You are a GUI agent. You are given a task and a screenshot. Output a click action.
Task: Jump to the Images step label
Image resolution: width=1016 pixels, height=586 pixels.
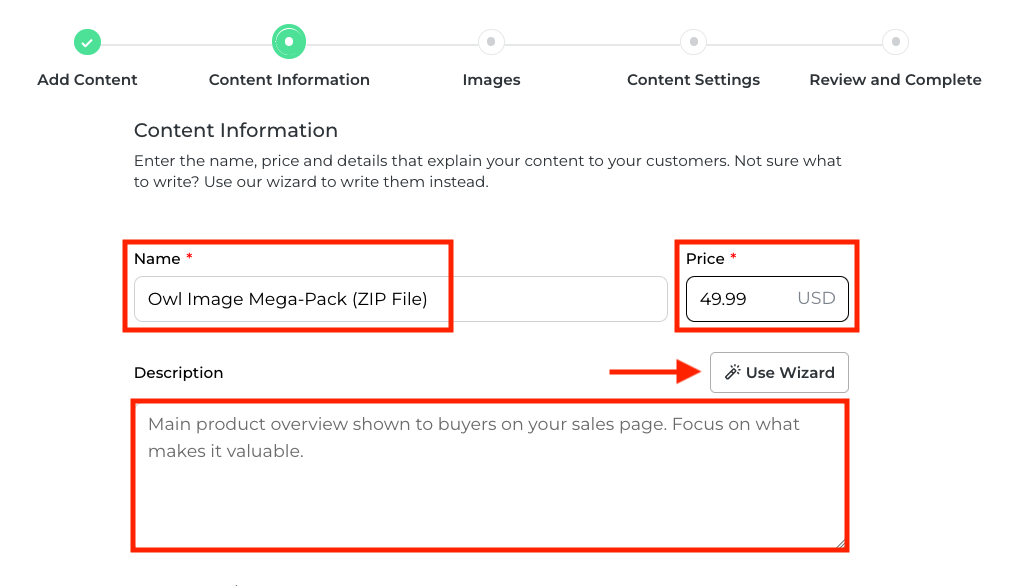tap(491, 80)
